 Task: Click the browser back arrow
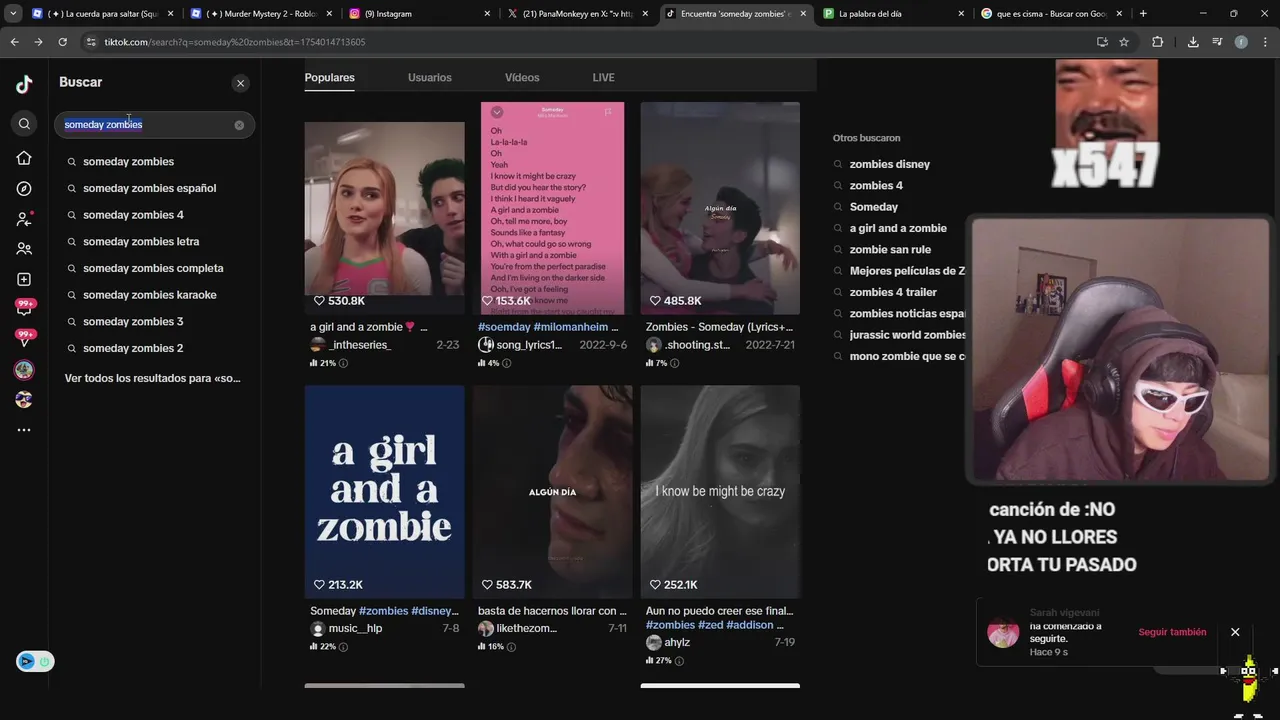pos(14,42)
